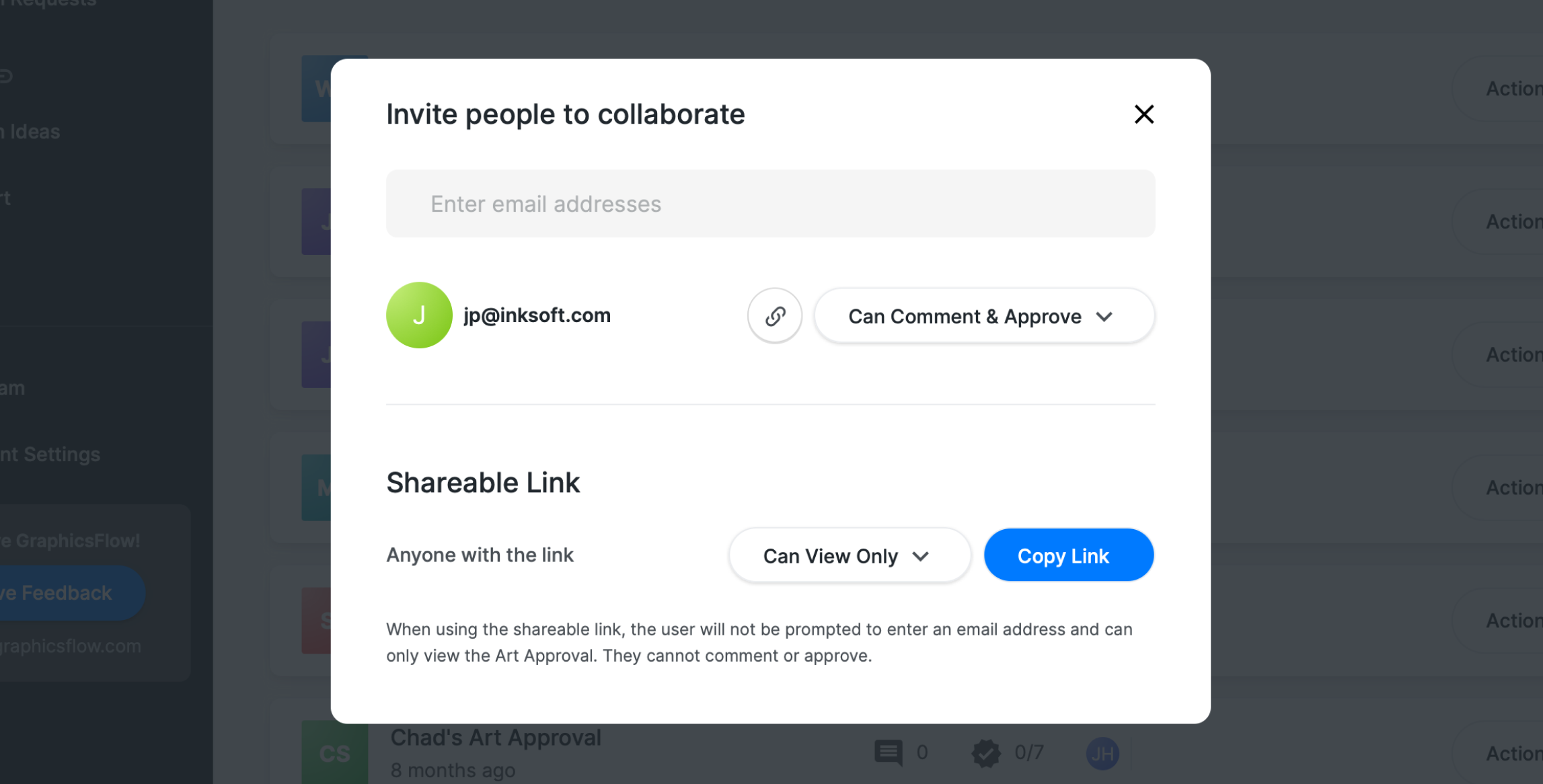Click the jp@inksoft.com collaborator email
This screenshot has height=784, width=1543.
click(x=537, y=315)
